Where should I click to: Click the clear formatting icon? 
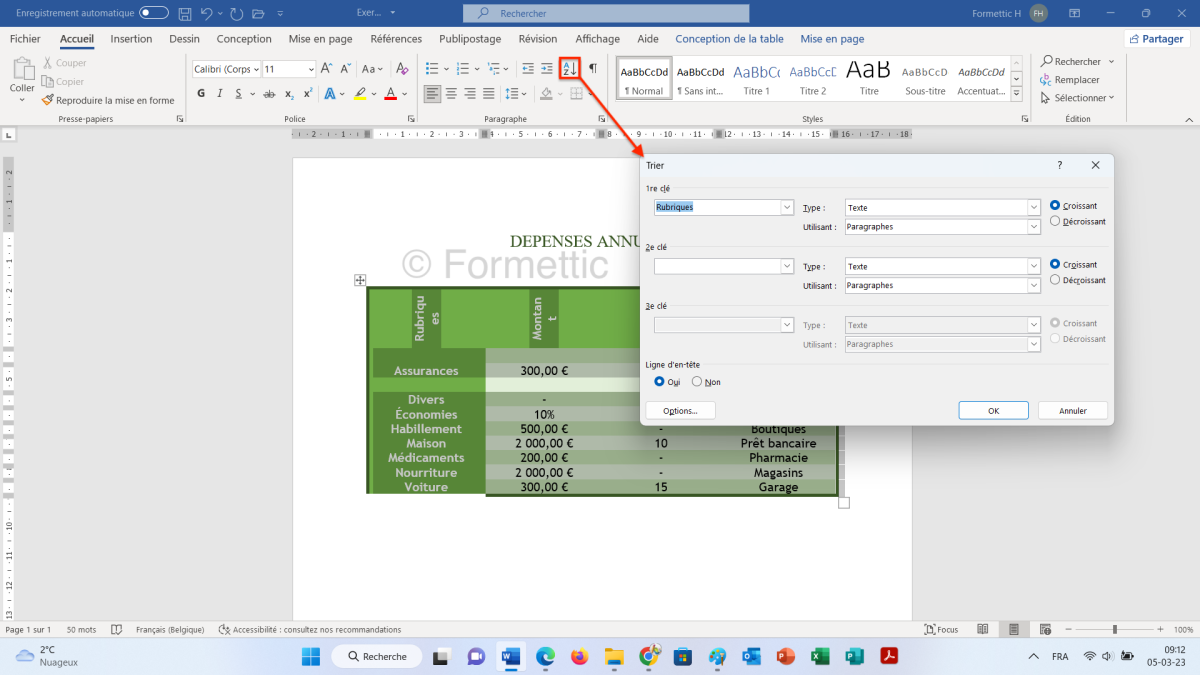point(402,68)
